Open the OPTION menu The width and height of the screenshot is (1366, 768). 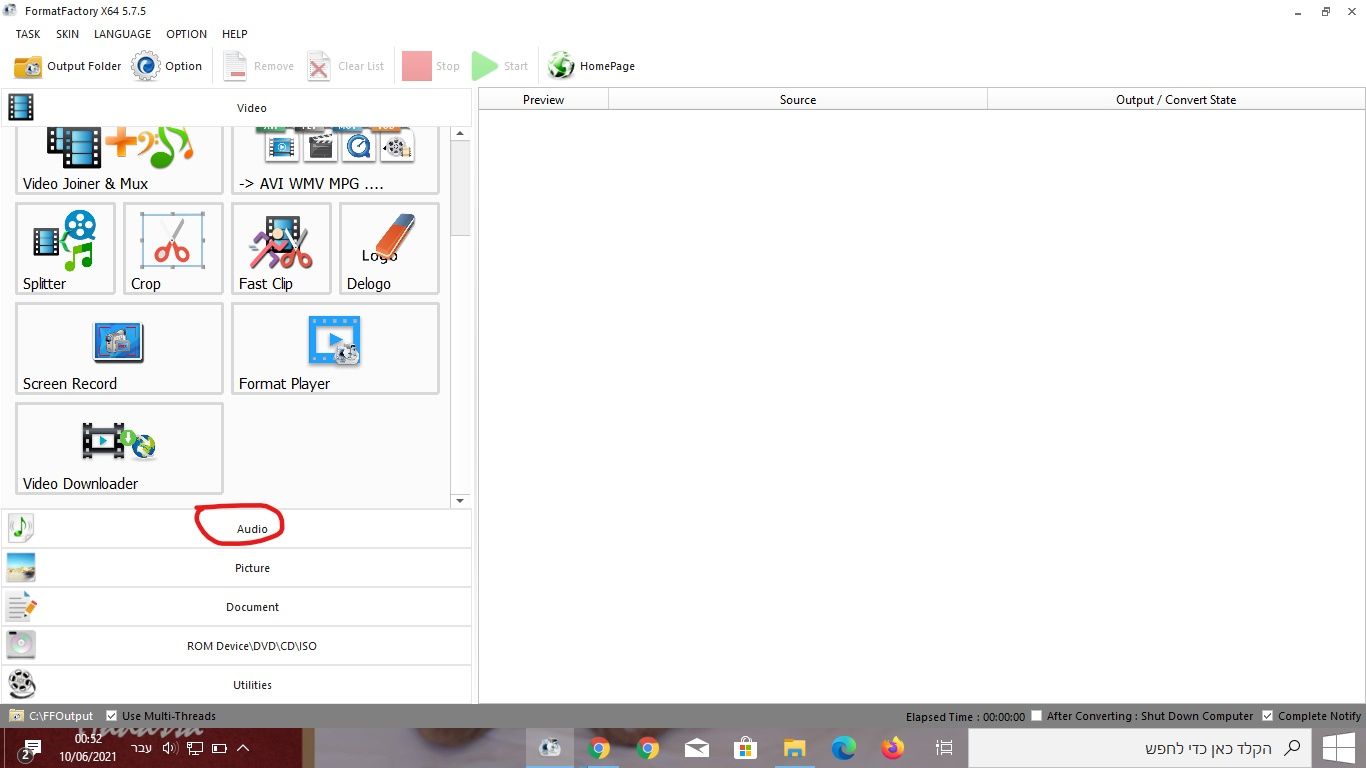click(x=186, y=34)
